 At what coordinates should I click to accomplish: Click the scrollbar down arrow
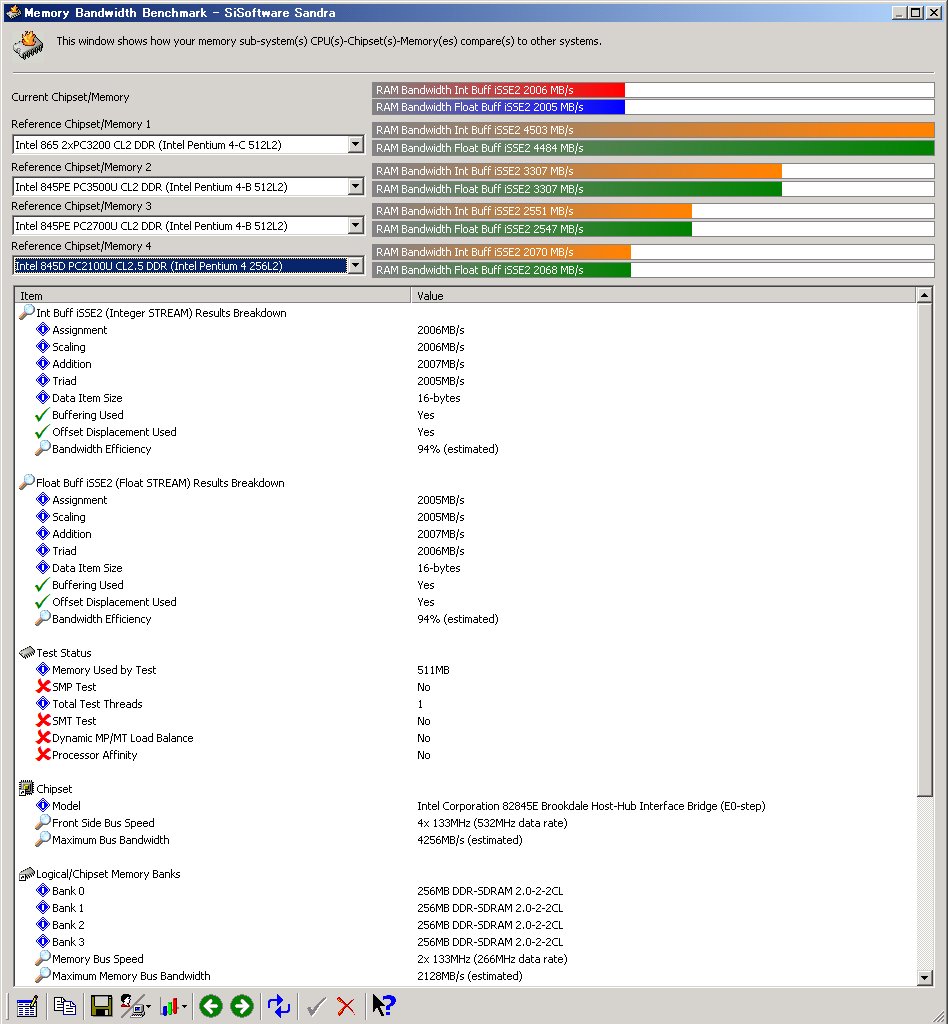pyautogui.click(x=924, y=978)
